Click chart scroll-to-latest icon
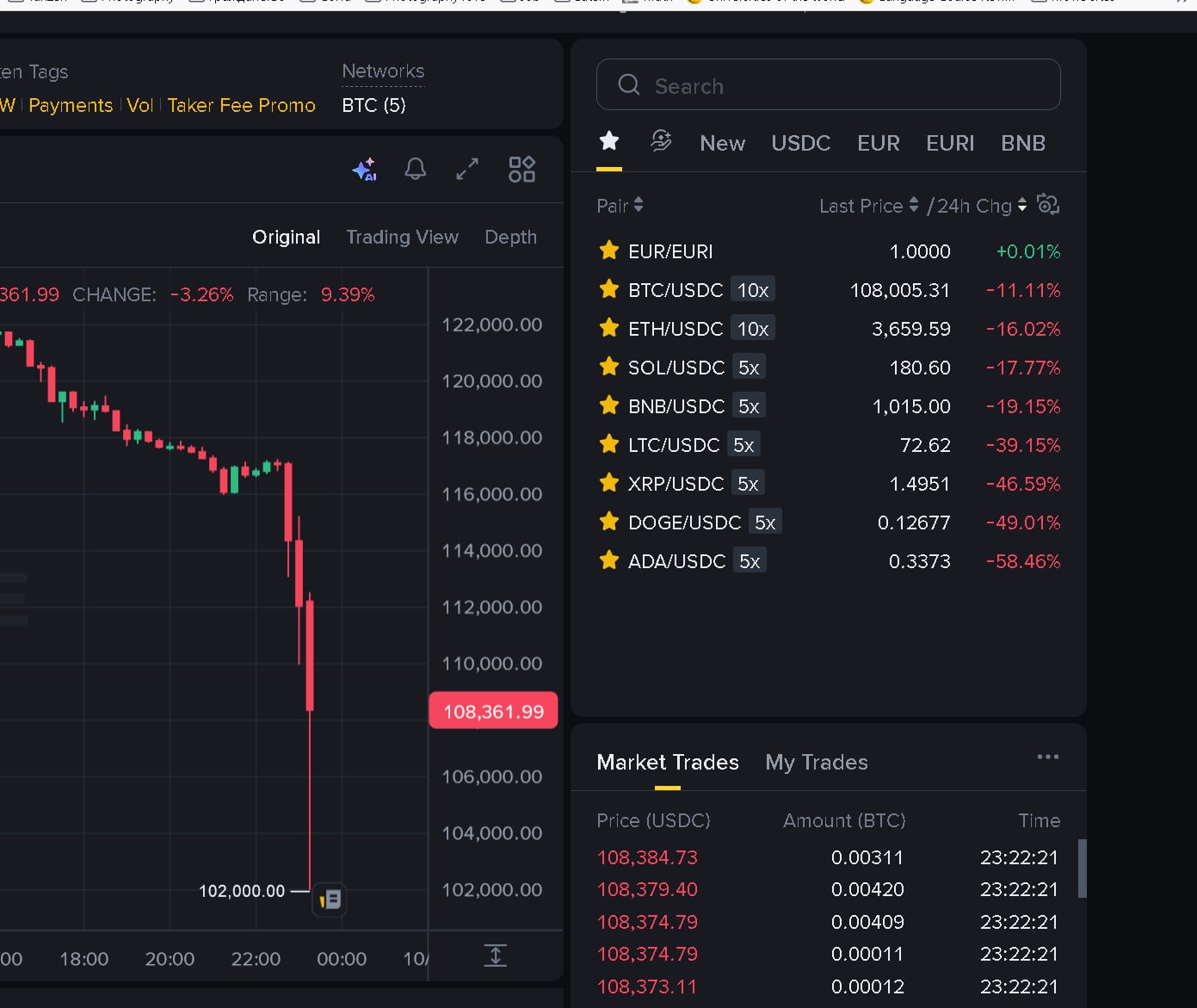Viewport: 1197px width, 1008px height. [x=496, y=955]
